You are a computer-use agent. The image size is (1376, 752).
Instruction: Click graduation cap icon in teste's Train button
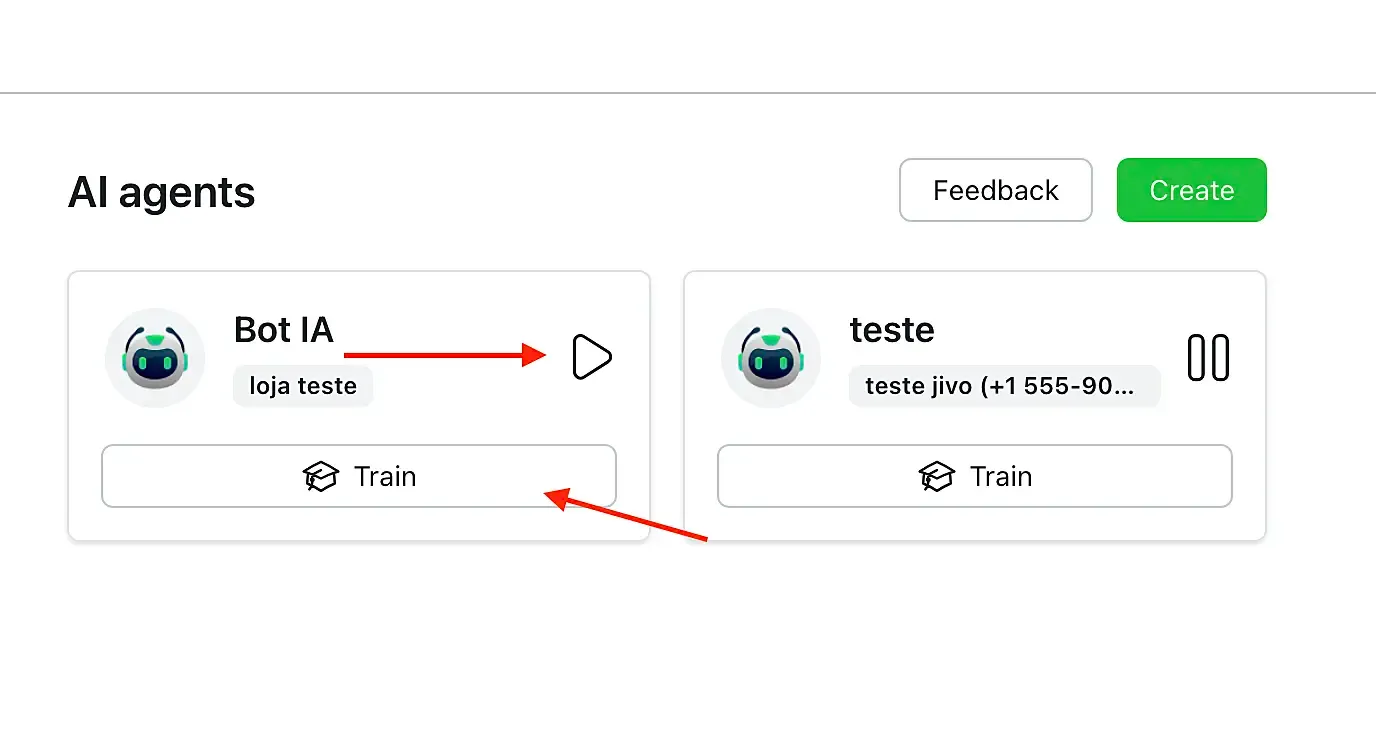[937, 476]
